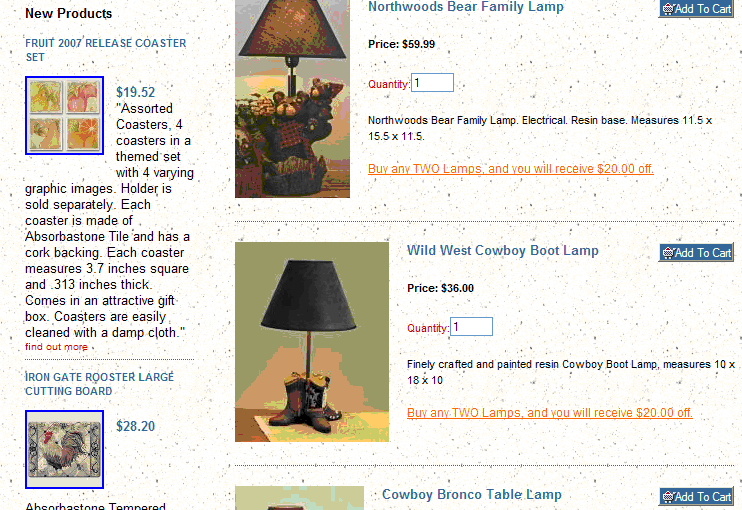This screenshot has height=510, width=742.
Task: View the Cowboy Boot Lamp product image
Action: 312,342
